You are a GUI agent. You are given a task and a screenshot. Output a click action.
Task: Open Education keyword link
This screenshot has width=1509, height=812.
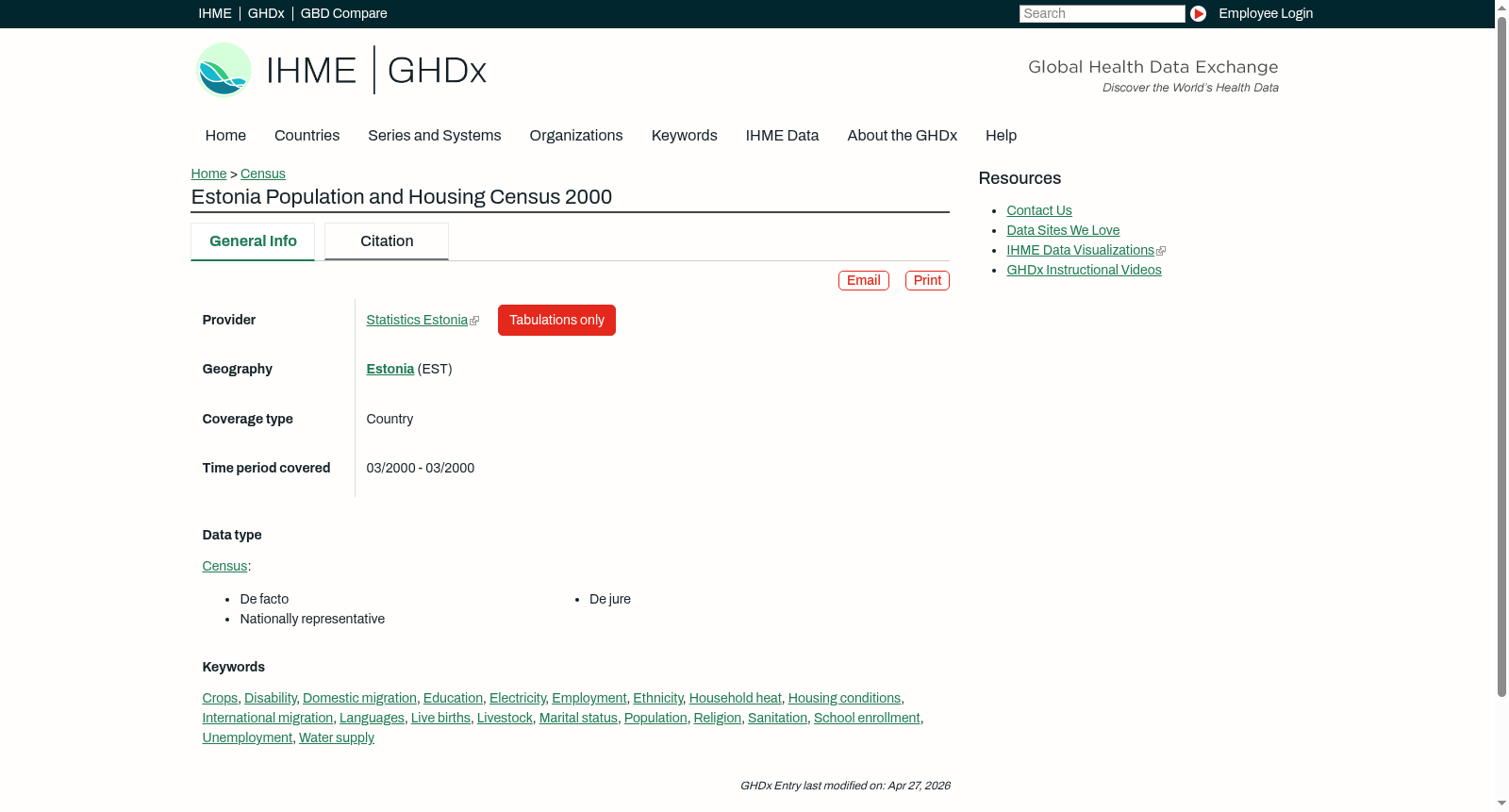[x=453, y=698]
